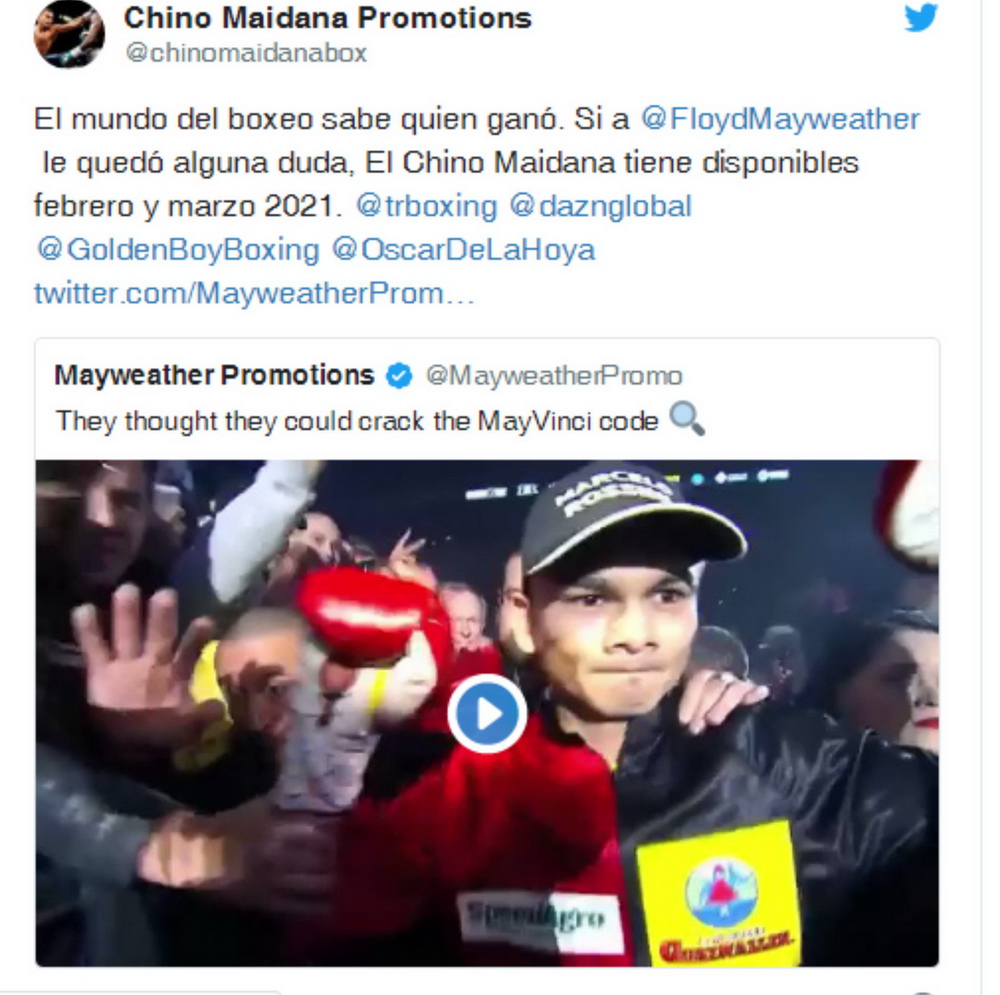Play the embedded fight video
This screenshot has width=1000, height=995.
point(487,713)
